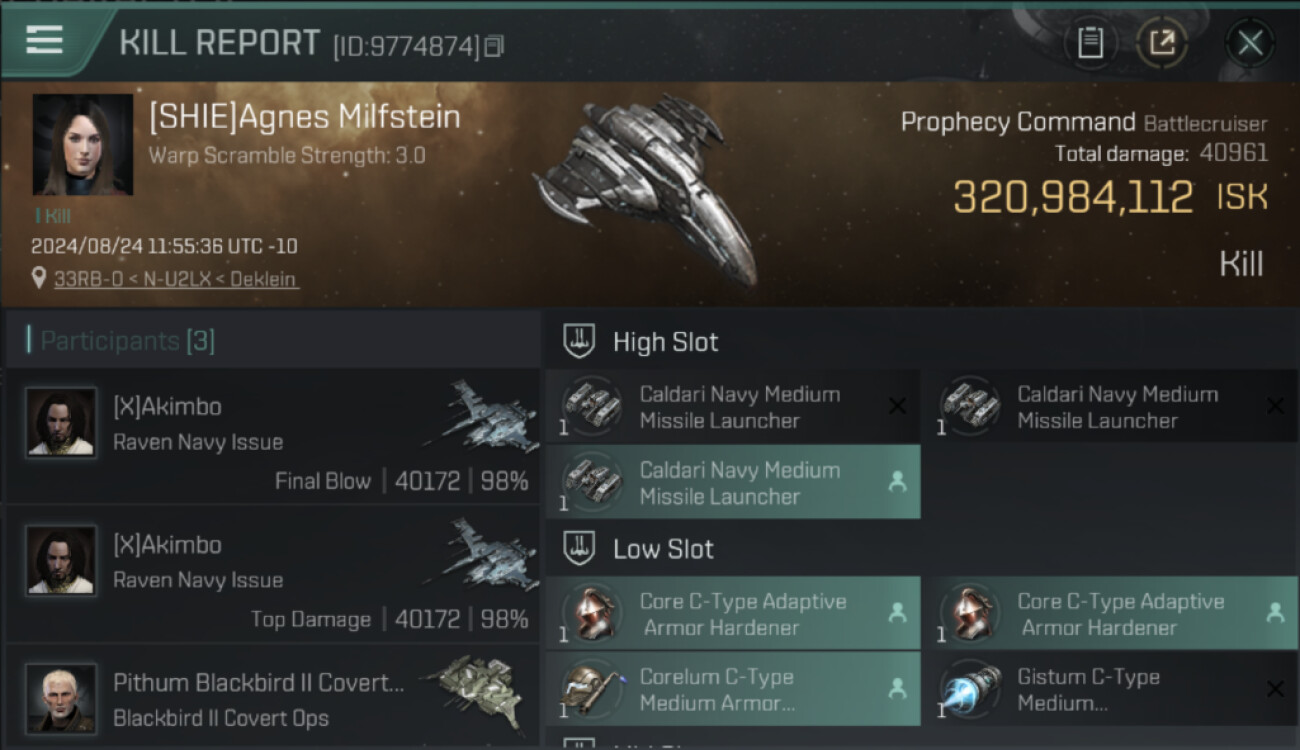Close the kill report window
1300x750 pixels.
point(1250,43)
